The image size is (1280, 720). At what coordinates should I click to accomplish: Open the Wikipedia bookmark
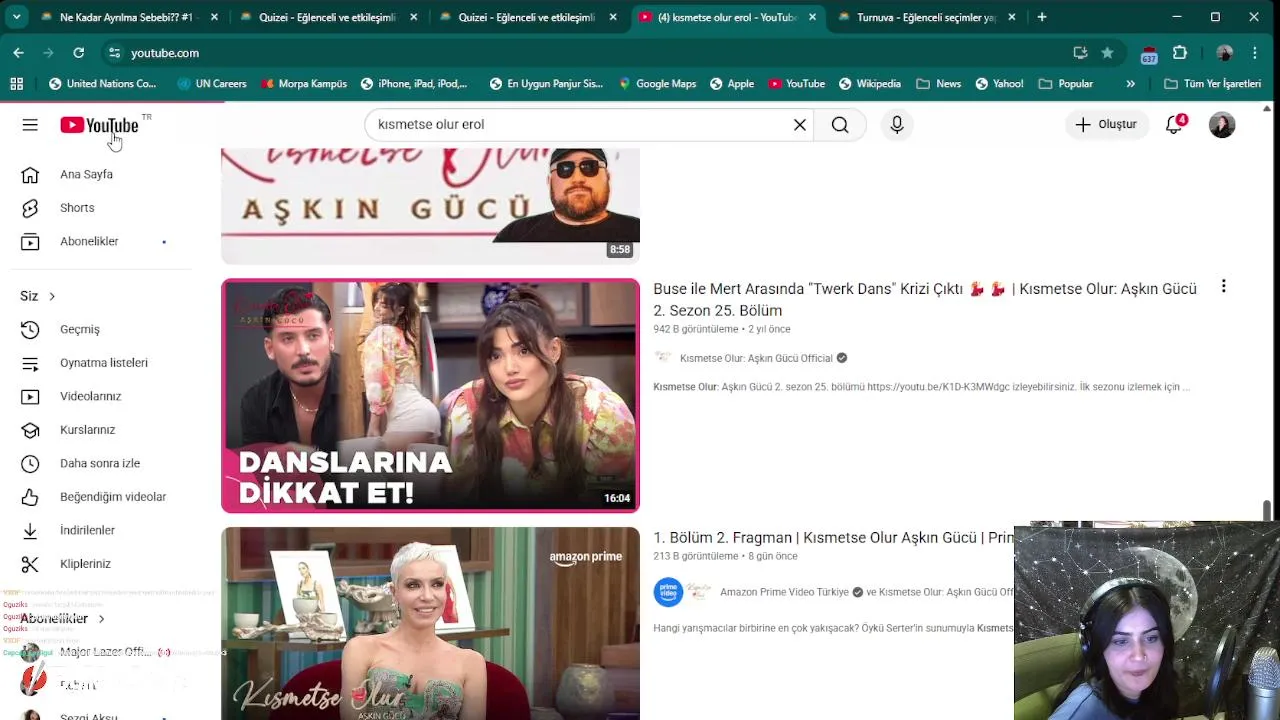click(870, 84)
